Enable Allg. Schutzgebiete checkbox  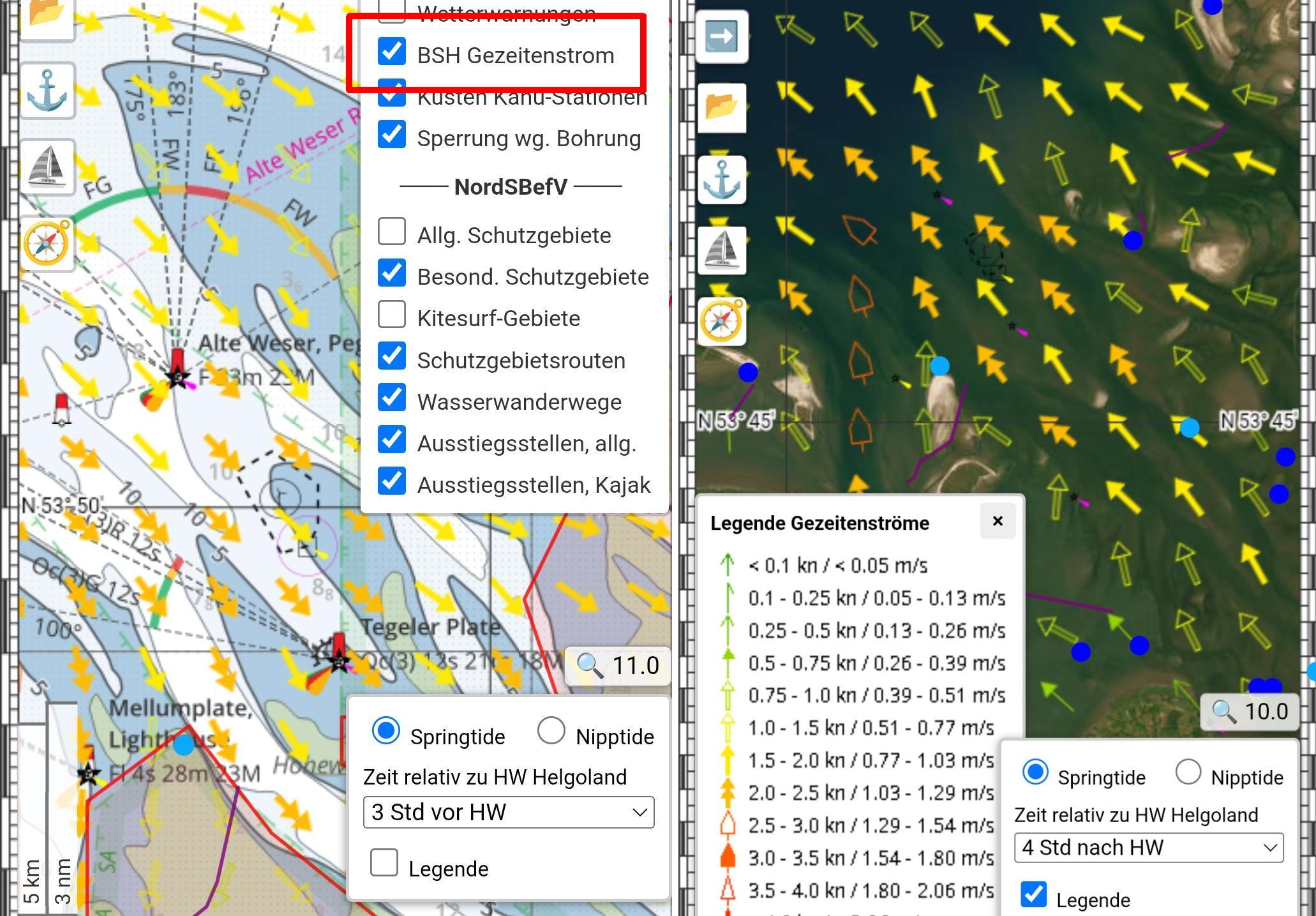[391, 232]
